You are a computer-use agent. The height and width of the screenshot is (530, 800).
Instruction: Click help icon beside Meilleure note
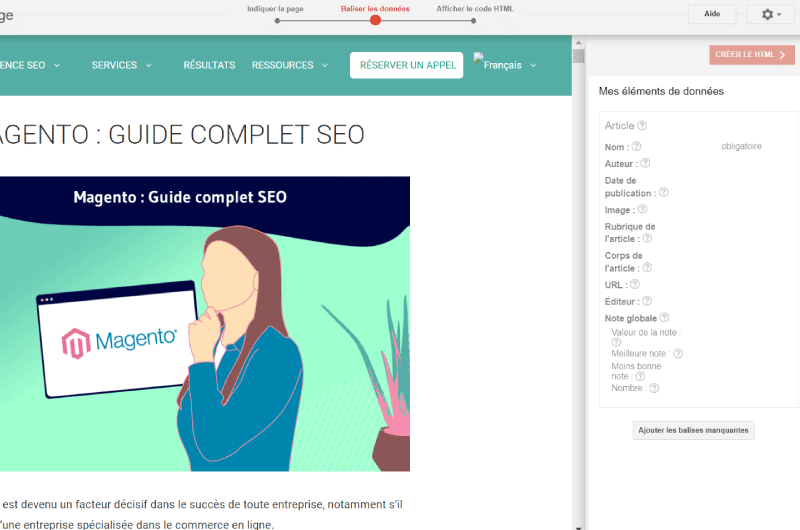pos(678,354)
